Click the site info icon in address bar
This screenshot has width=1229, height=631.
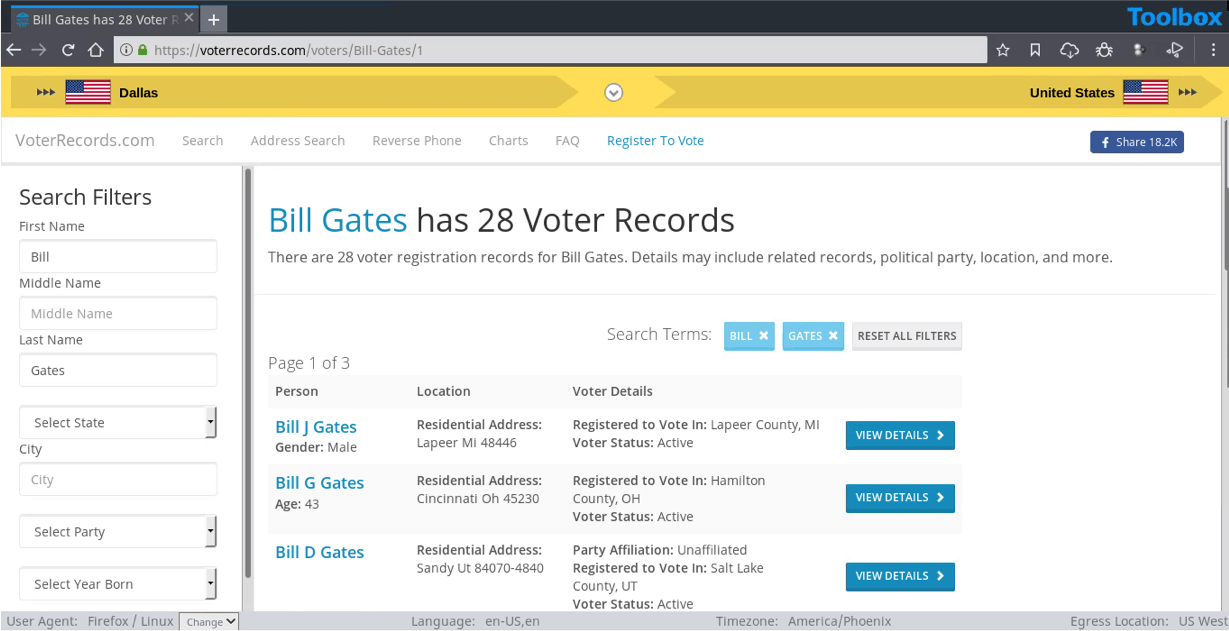click(127, 50)
